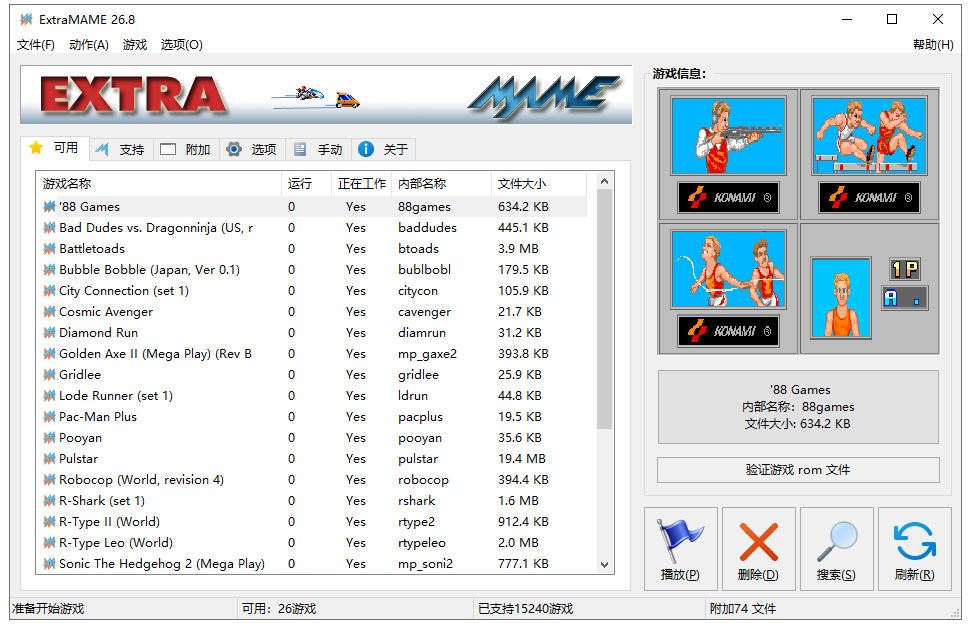Click the ExtraMAME title bar app icon

(26, 20)
